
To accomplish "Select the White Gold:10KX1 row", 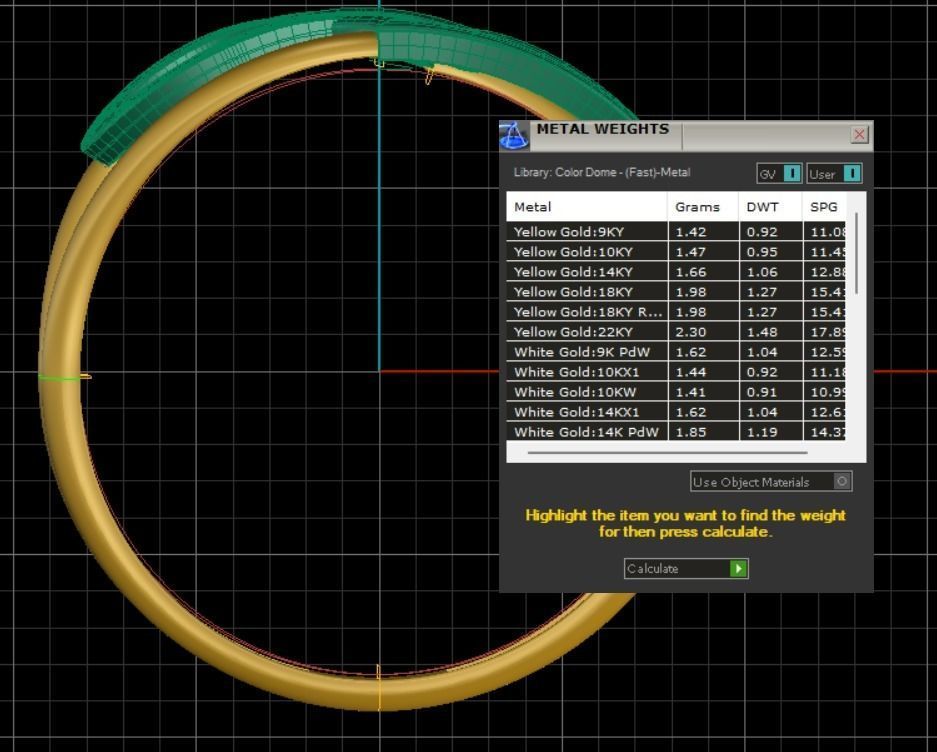I will click(x=676, y=372).
